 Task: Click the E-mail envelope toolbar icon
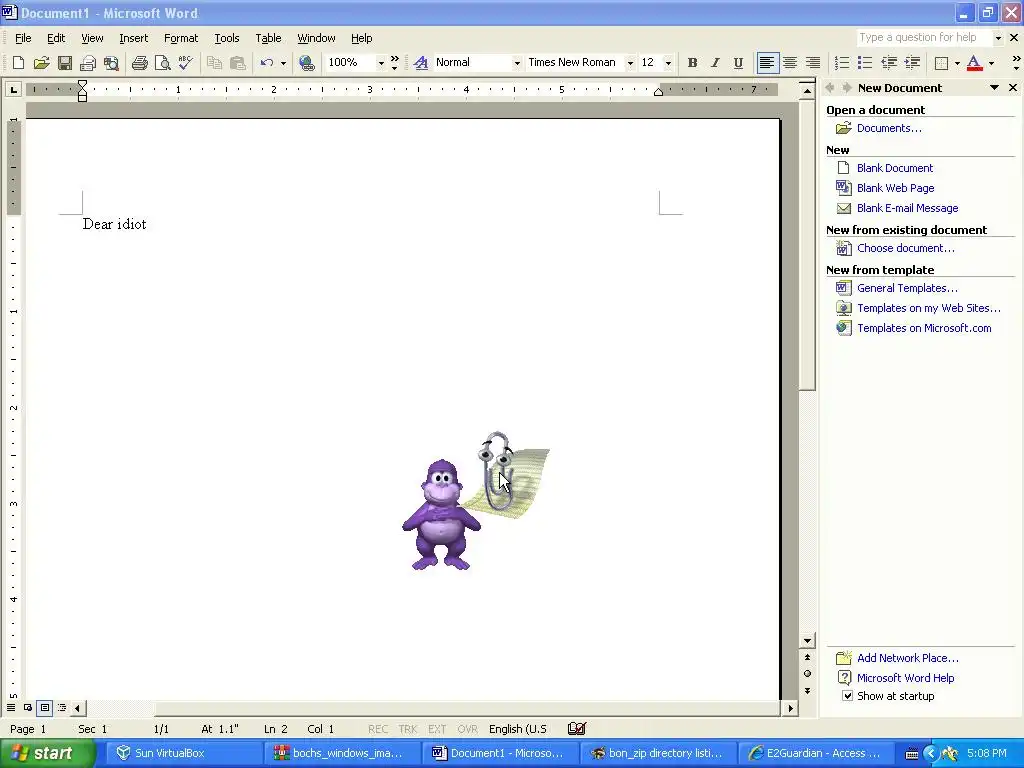[88, 63]
